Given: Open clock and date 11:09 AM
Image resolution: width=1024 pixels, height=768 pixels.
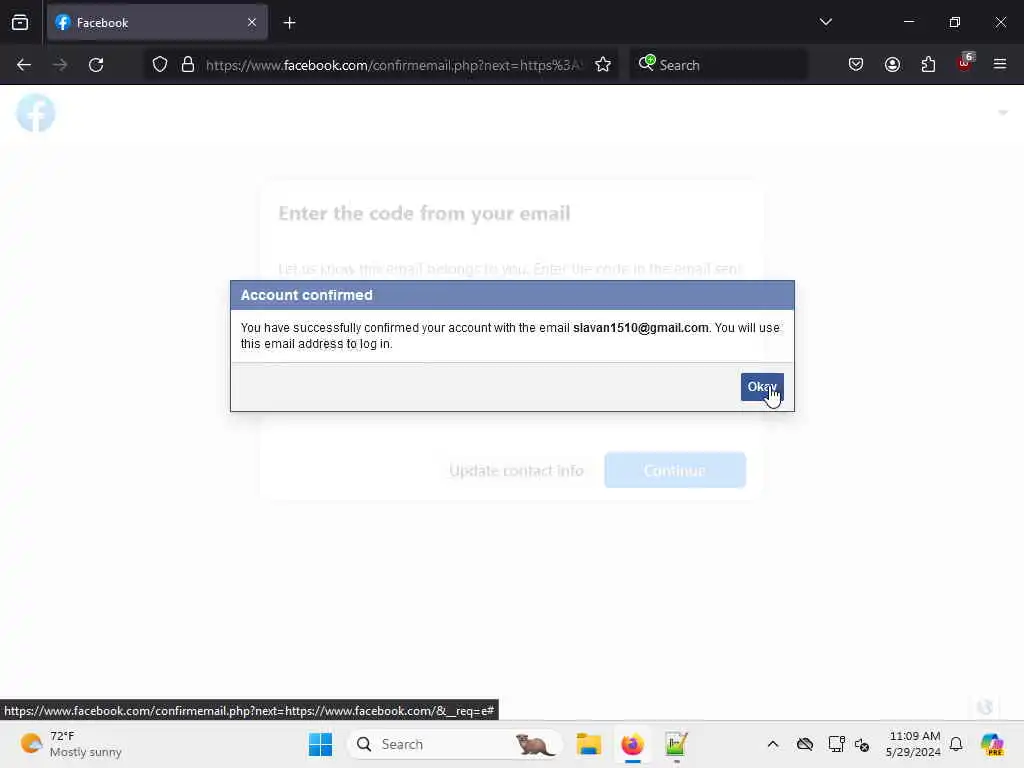Looking at the screenshot, I should 914,744.
